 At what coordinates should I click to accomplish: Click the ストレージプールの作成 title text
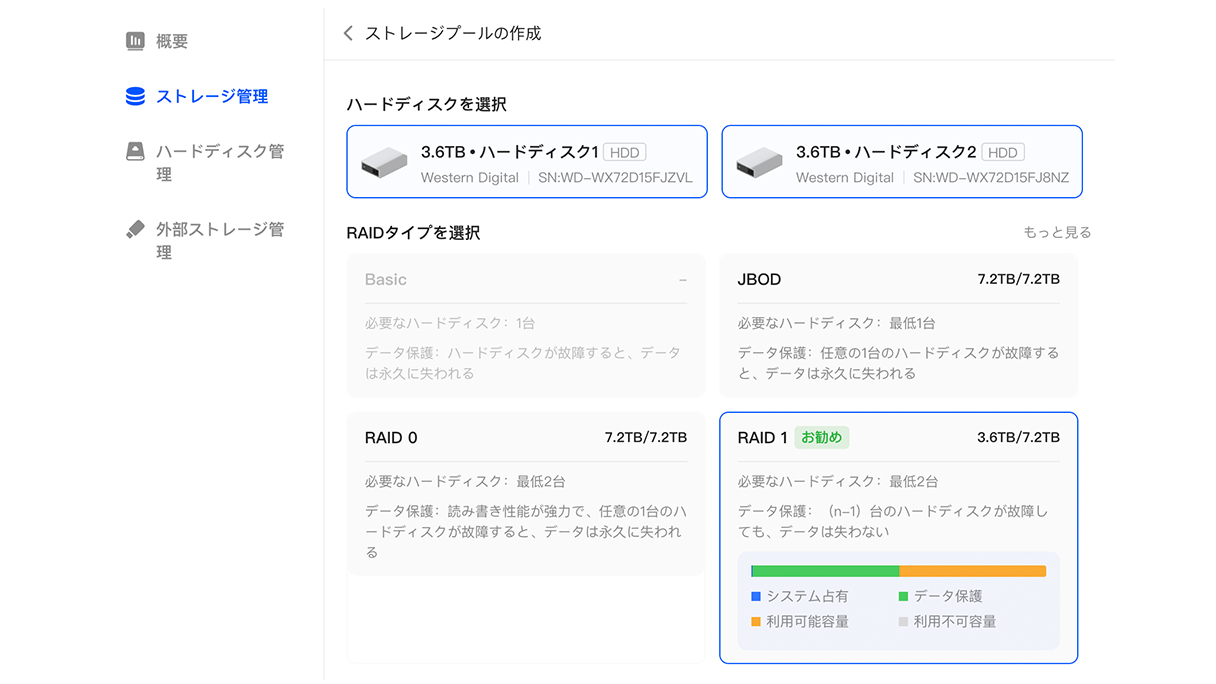pyautogui.click(x=453, y=33)
